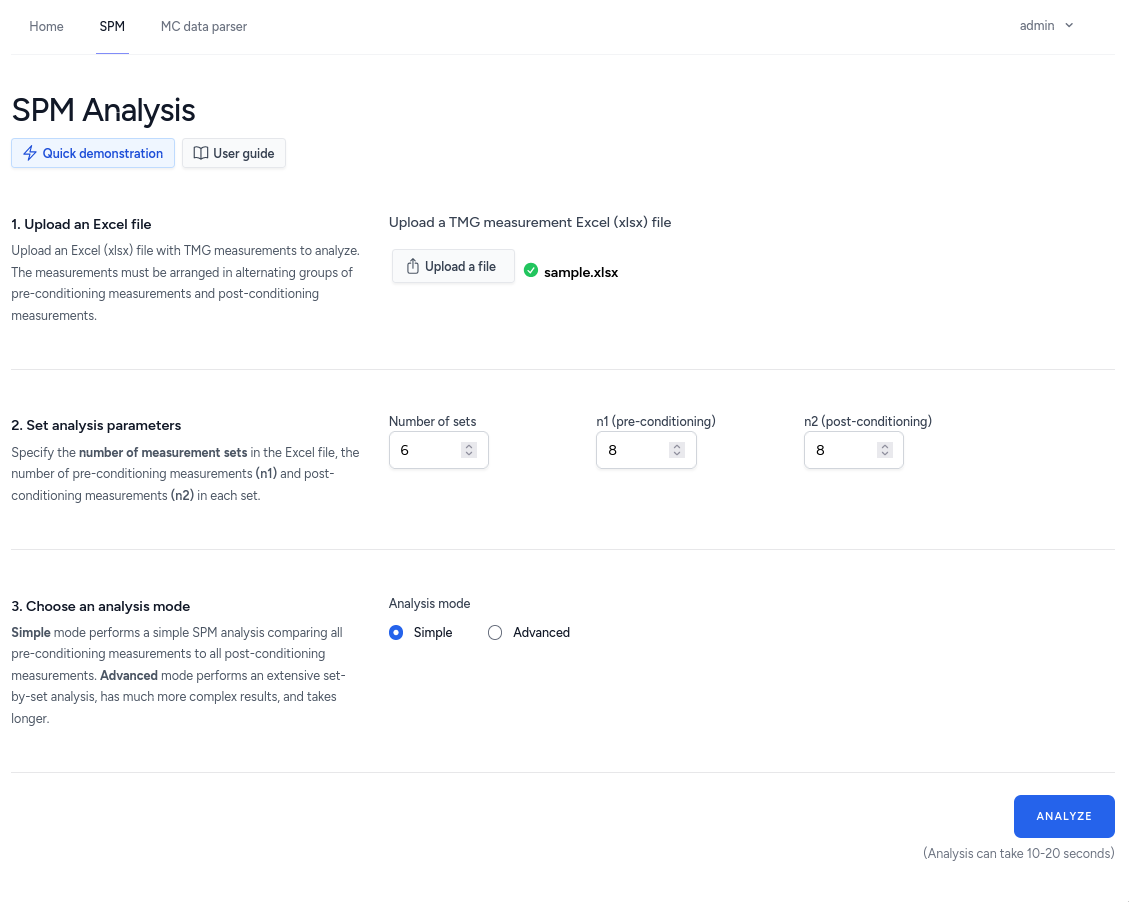Click the upload arrow icon
The image size is (1129, 902).
413,267
